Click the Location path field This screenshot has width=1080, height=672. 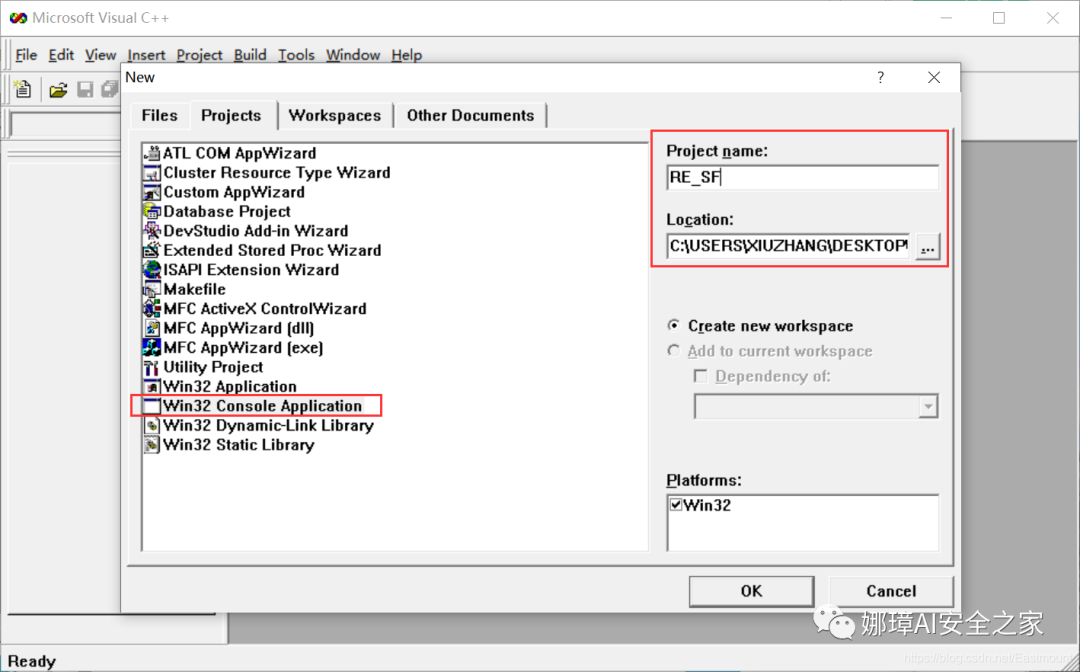click(x=789, y=246)
